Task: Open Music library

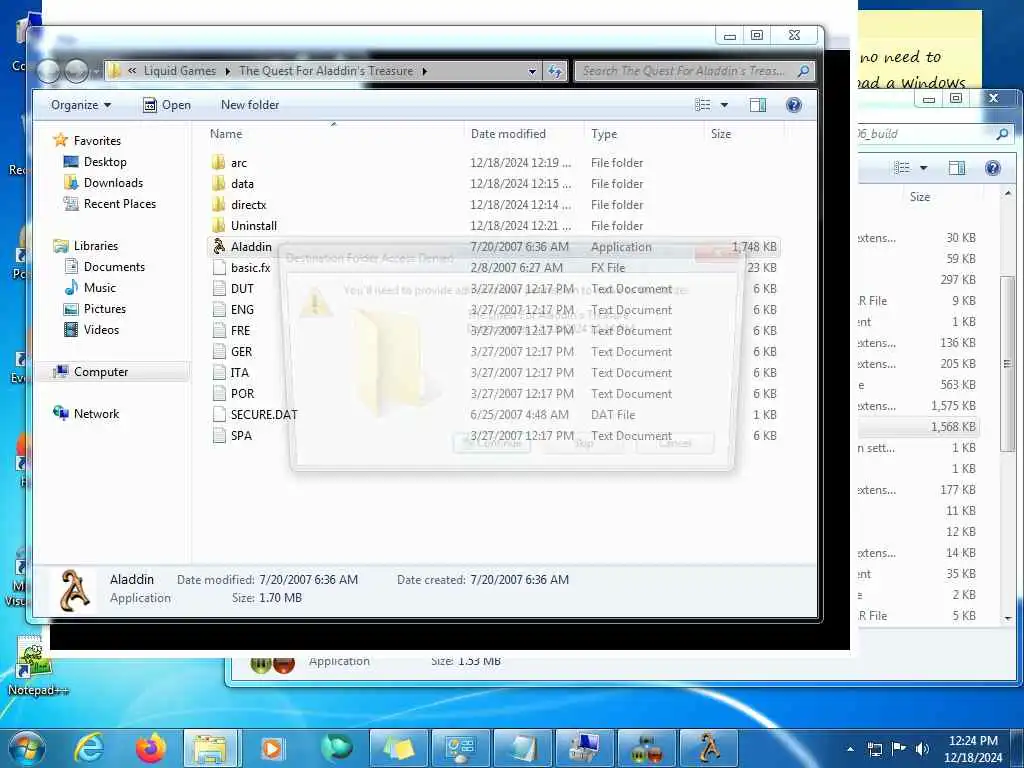Action: [99, 287]
